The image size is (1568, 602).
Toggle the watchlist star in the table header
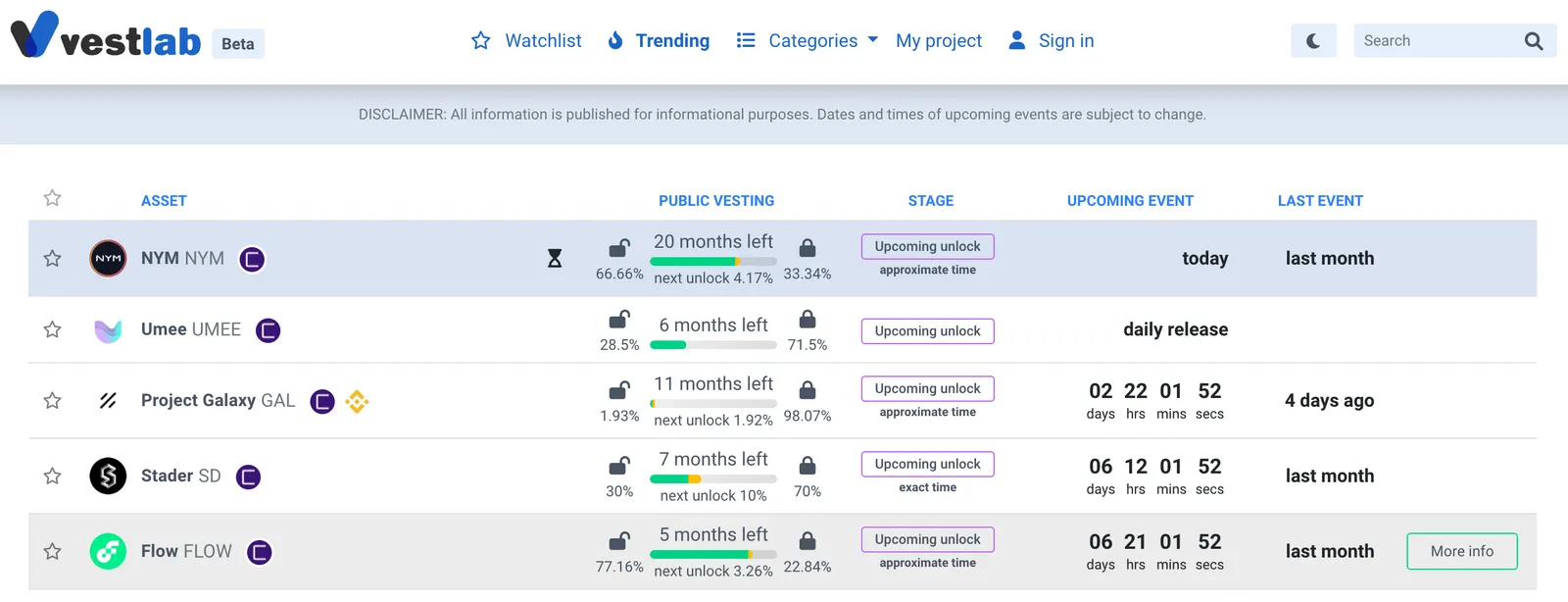click(53, 198)
